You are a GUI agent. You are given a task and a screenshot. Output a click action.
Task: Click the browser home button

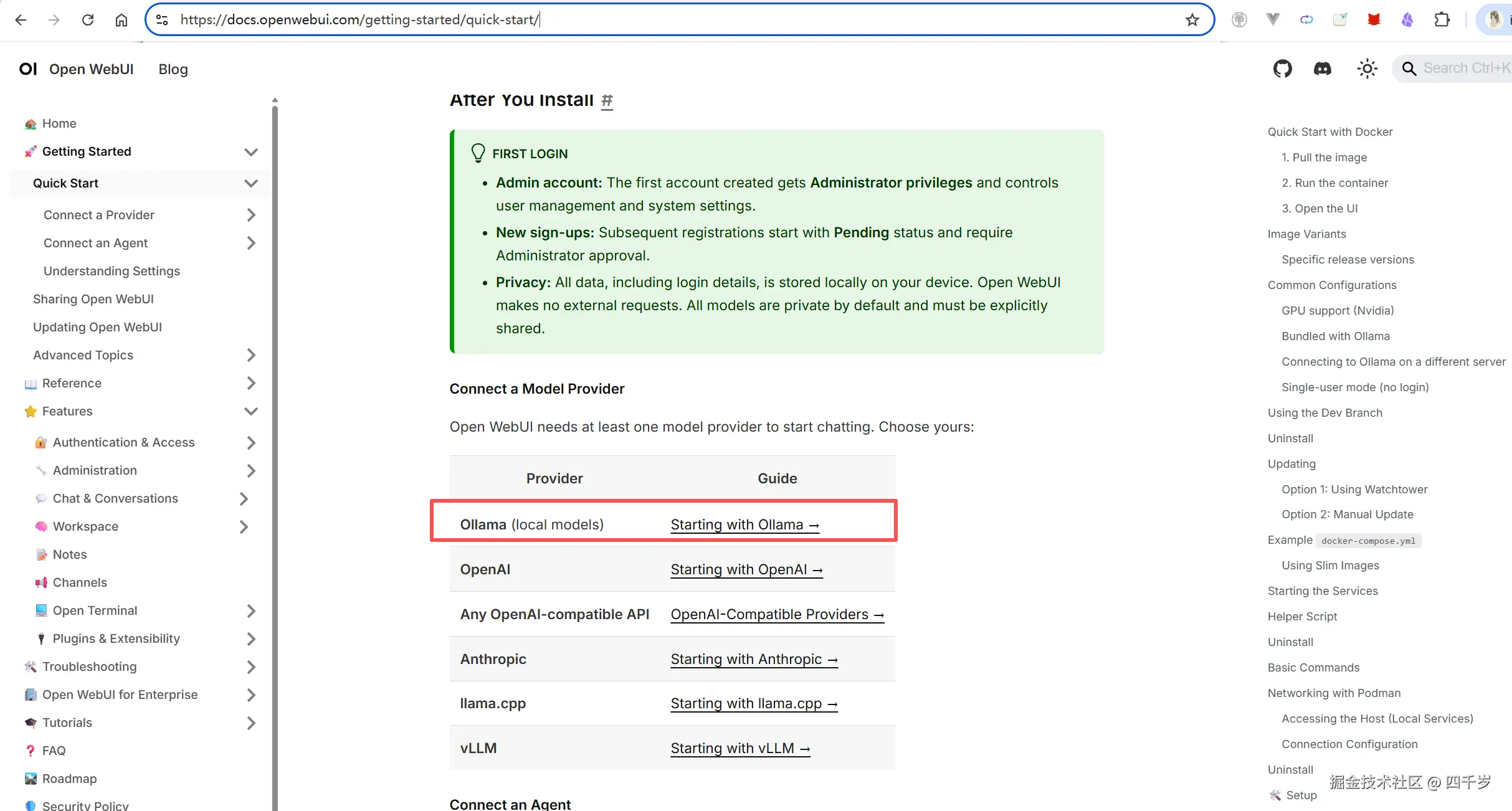tap(121, 20)
